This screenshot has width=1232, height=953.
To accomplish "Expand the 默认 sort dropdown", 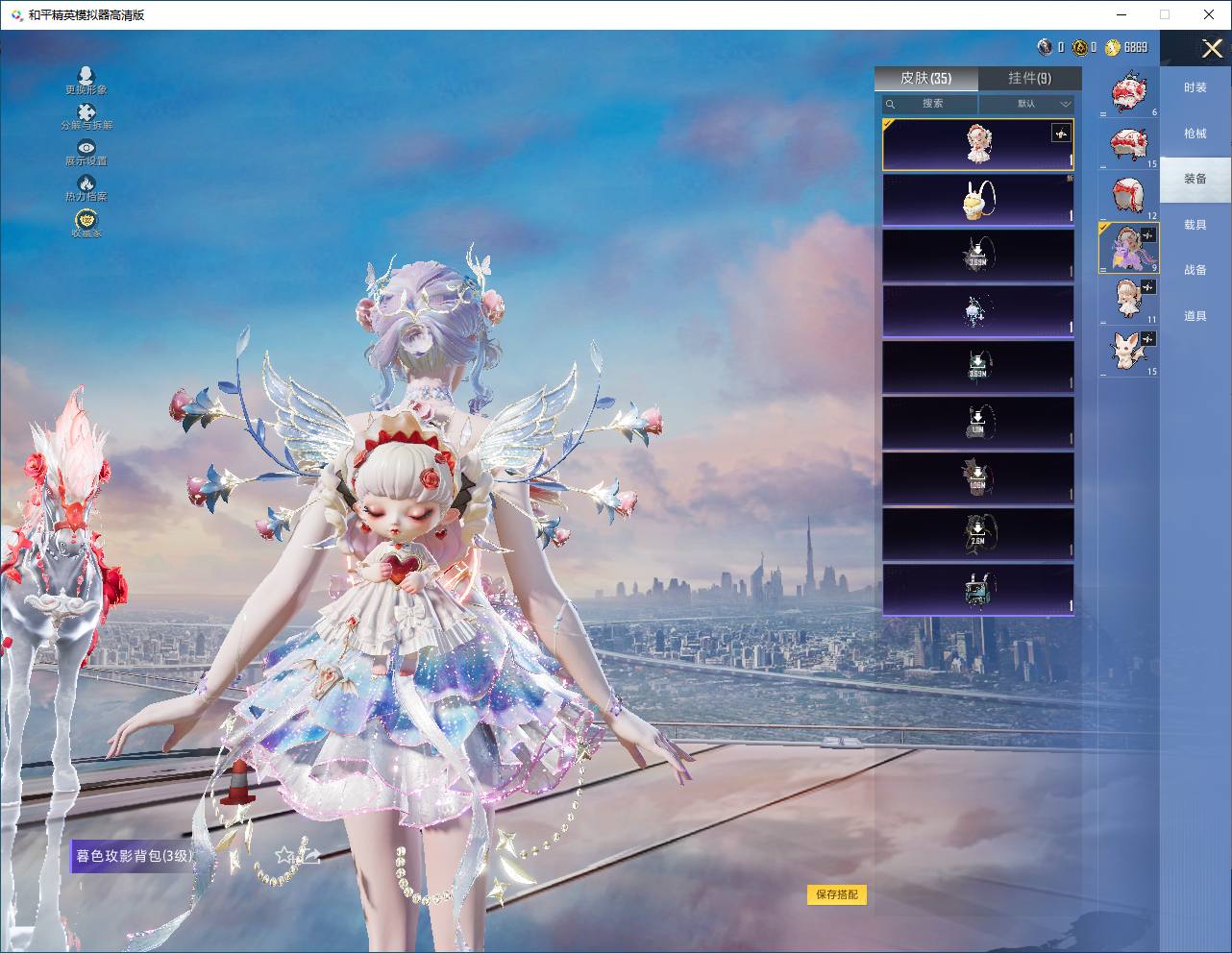I will 1026,104.
